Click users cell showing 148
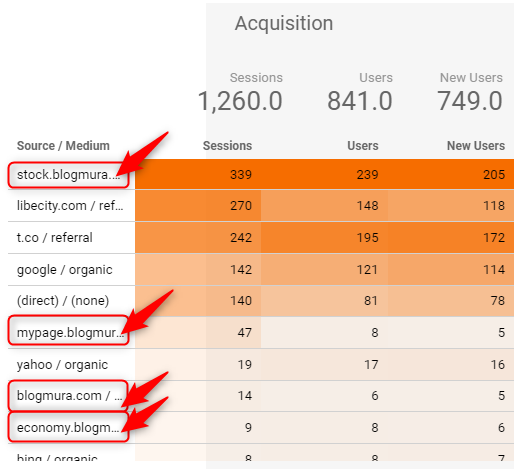514x469 pixels. tap(367, 206)
